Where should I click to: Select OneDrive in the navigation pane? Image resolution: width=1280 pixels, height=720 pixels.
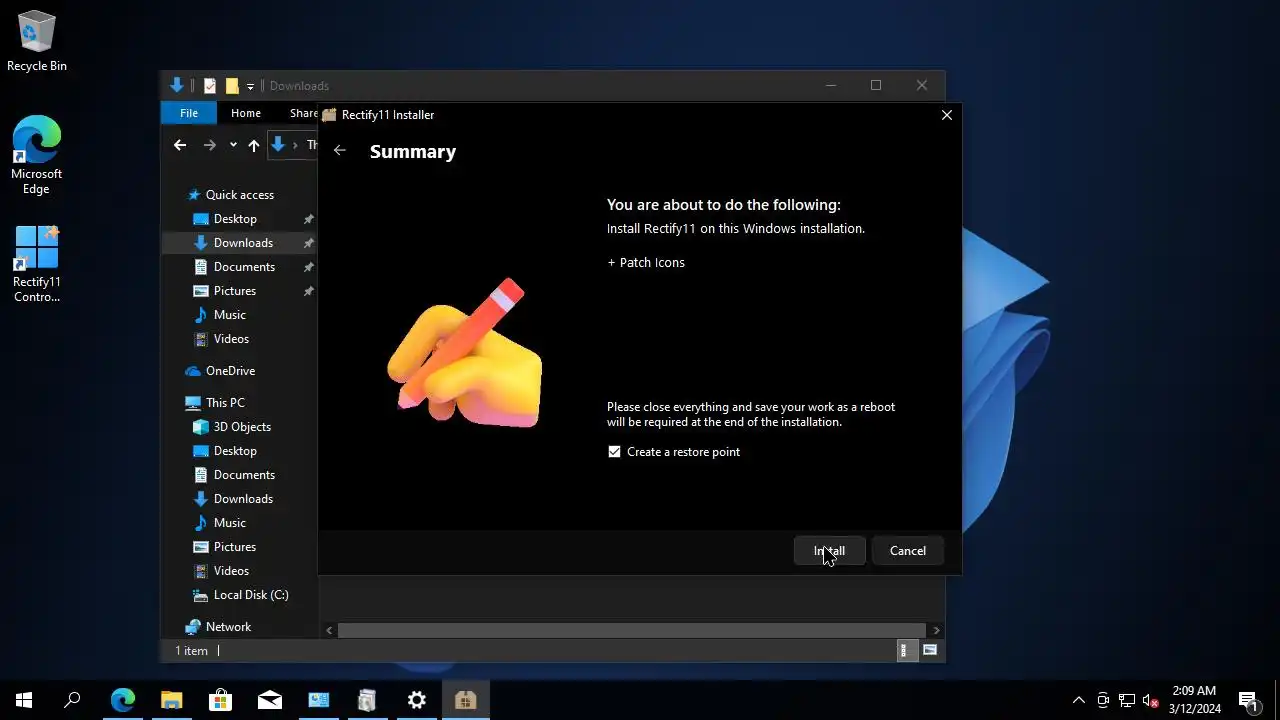[230, 371]
